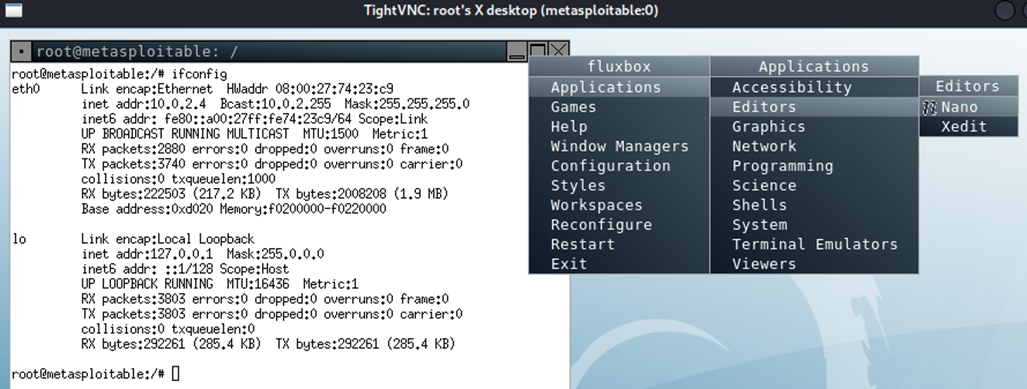The width and height of the screenshot is (1027, 389).
Task: Click the round button in TightVNC title bar
Action: (1004, 10)
